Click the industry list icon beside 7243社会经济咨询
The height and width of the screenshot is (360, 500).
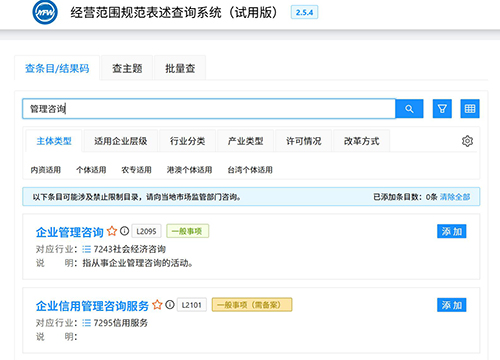[x=86, y=249]
